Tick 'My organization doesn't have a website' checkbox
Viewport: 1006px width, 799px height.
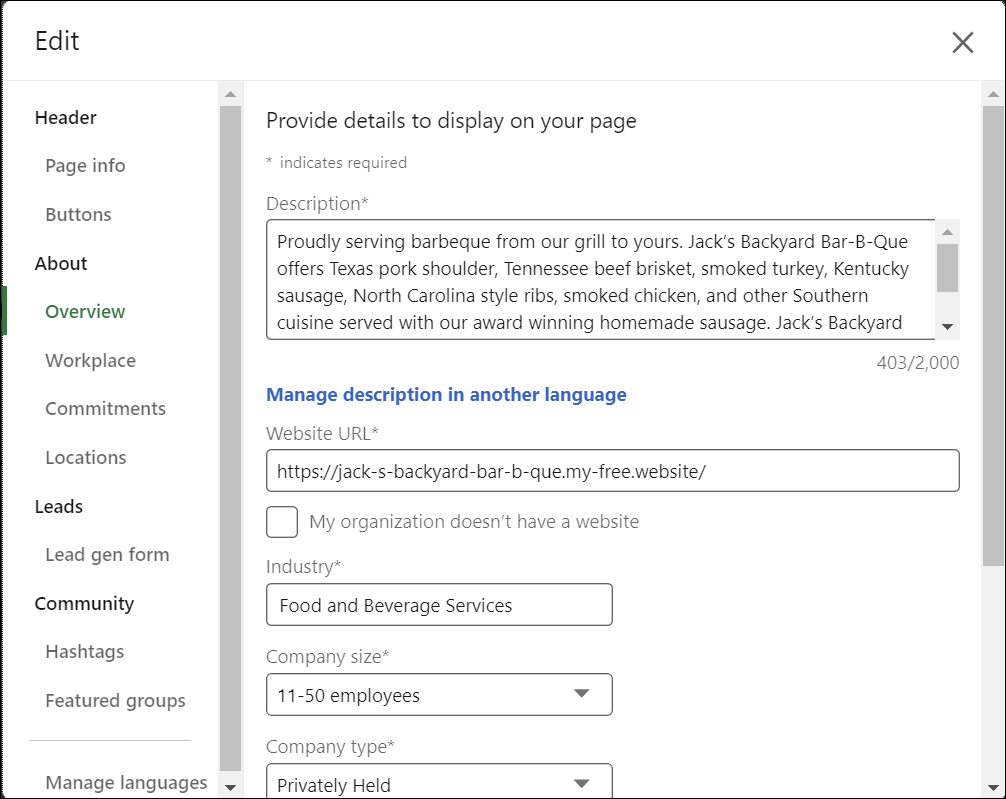tap(282, 522)
